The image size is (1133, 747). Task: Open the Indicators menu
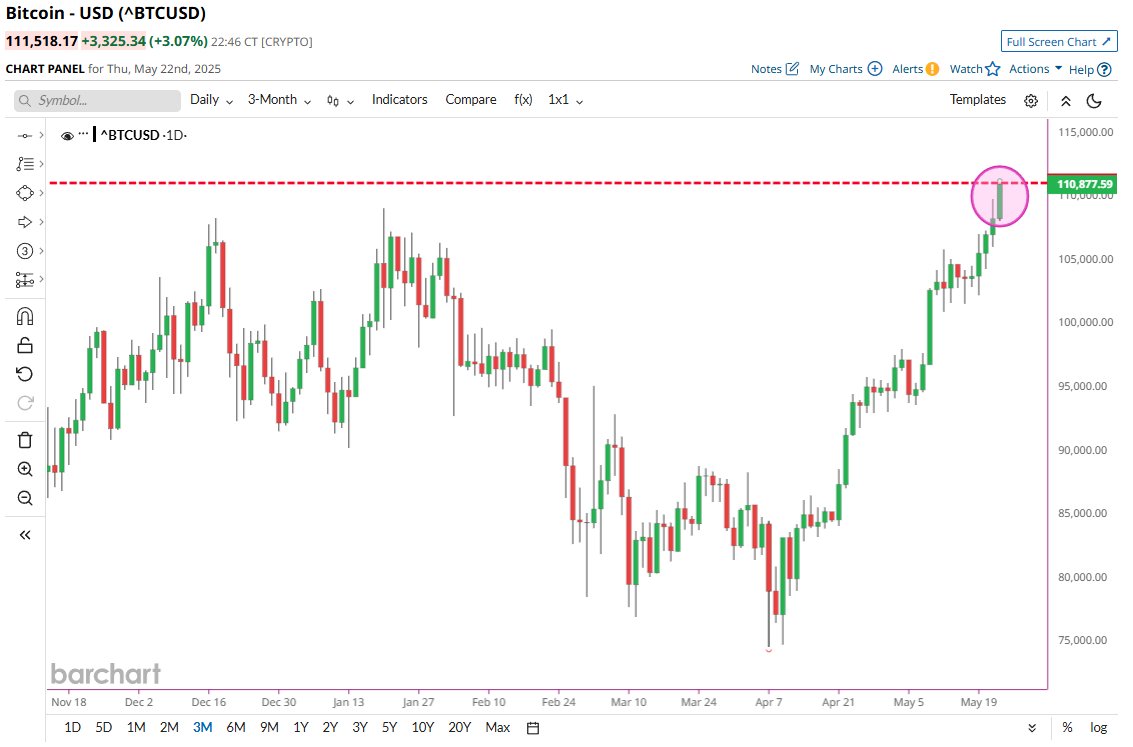[400, 100]
